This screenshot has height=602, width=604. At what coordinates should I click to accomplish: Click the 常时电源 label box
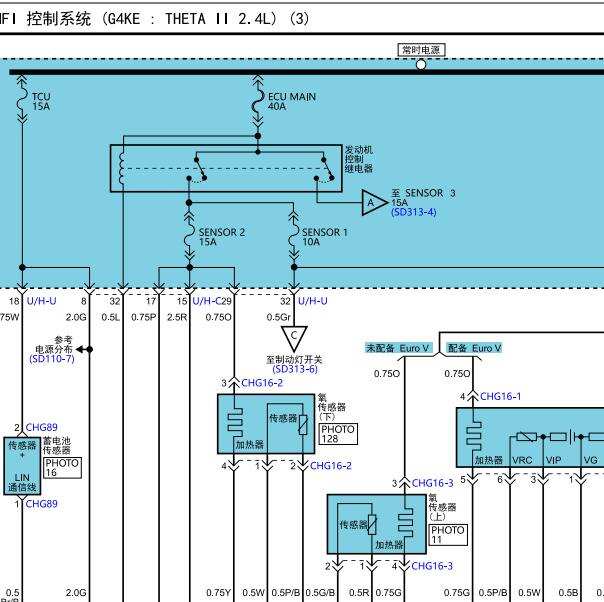[421, 50]
